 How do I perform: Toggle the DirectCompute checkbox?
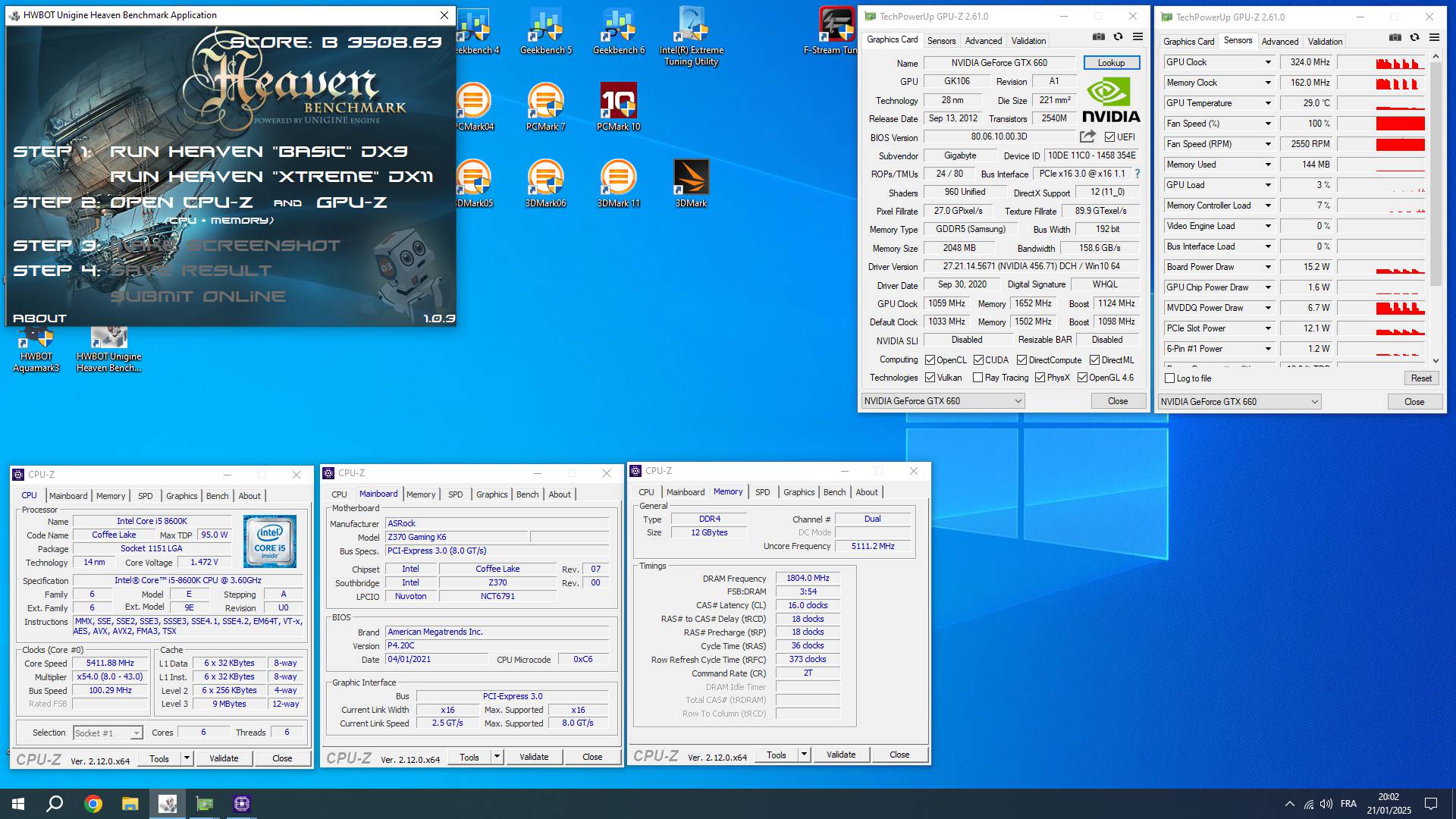(x=1021, y=360)
